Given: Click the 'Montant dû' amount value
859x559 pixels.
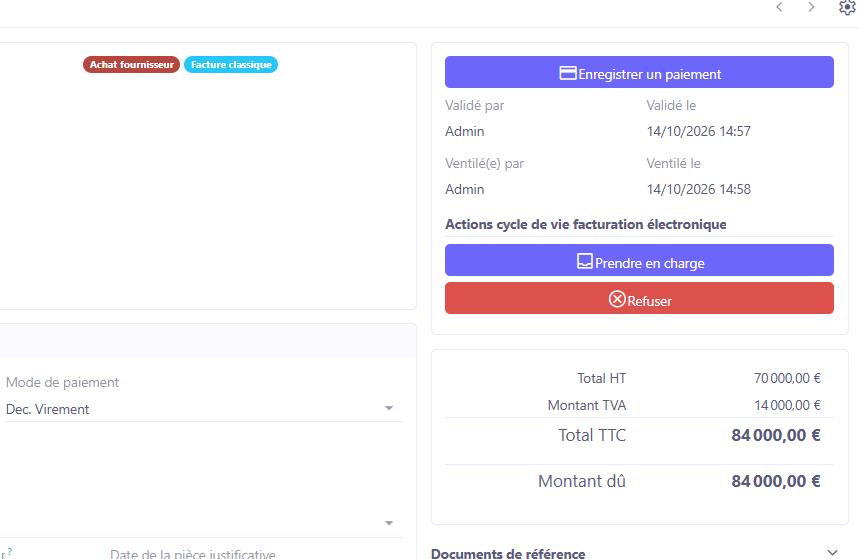Looking at the screenshot, I should tap(776, 481).
